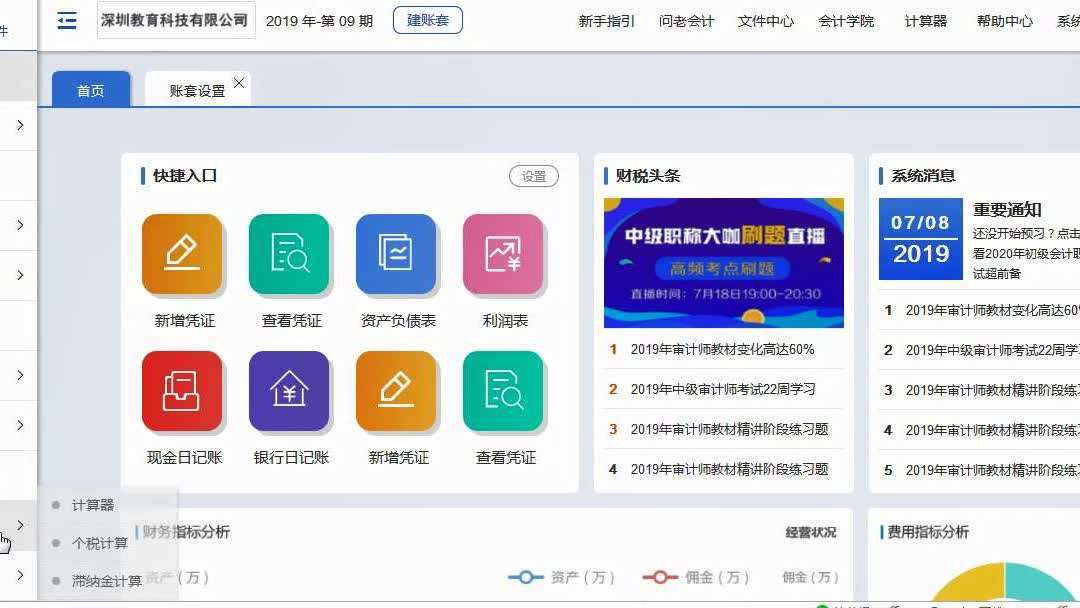Select 个税计算 from the calculator submenu
This screenshot has width=1080, height=608.
101,542
